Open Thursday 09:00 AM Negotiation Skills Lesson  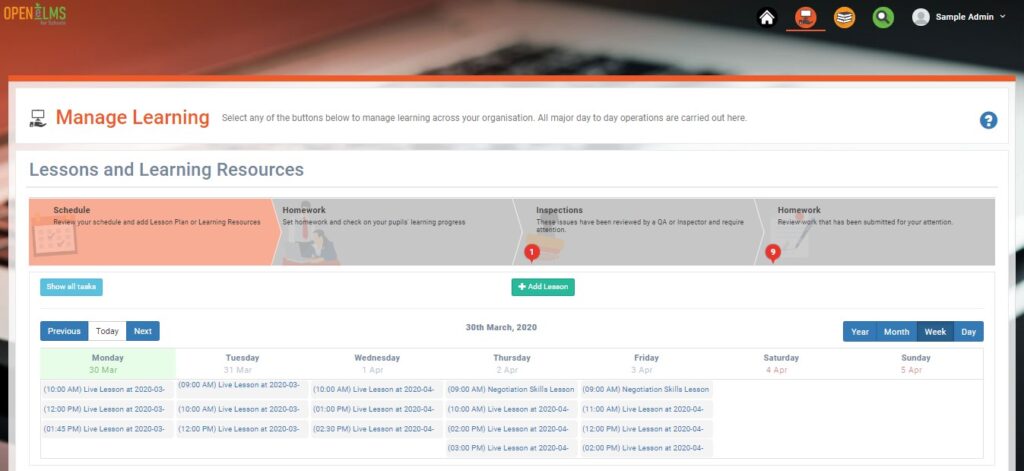click(x=512, y=390)
